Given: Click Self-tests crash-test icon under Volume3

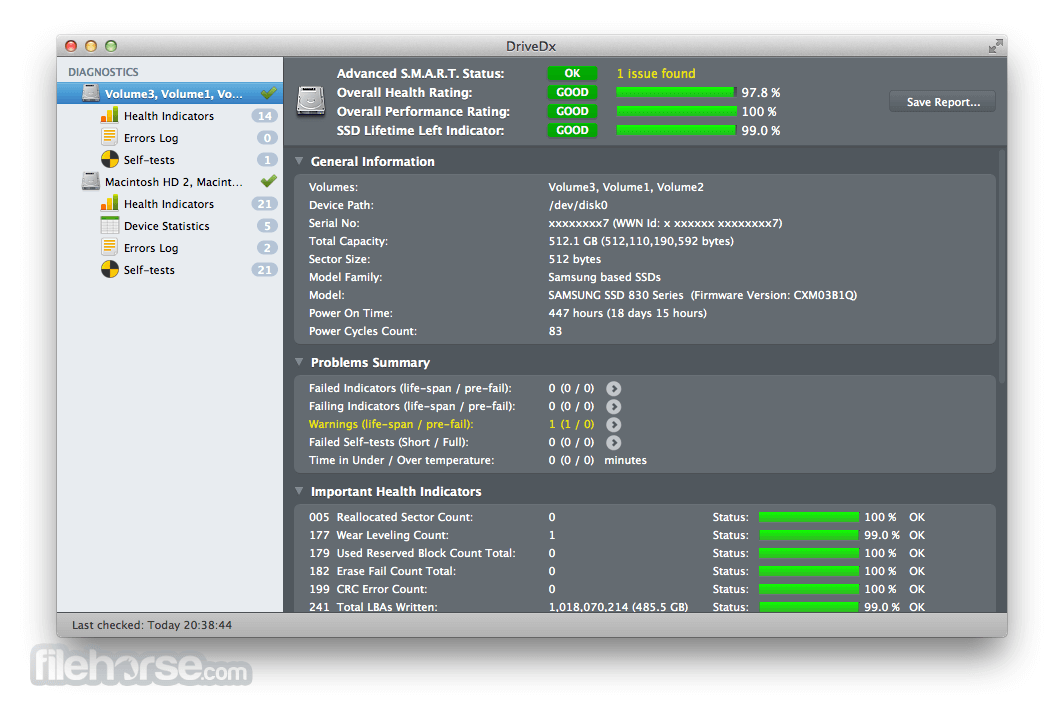Looking at the screenshot, I should click(109, 159).
